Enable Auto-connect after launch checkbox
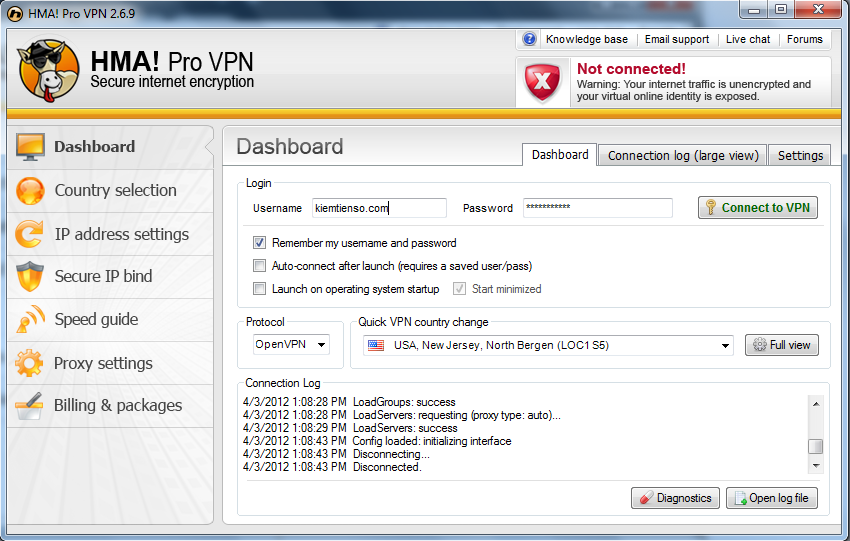 pyautogui.click(x=260, y=266)
